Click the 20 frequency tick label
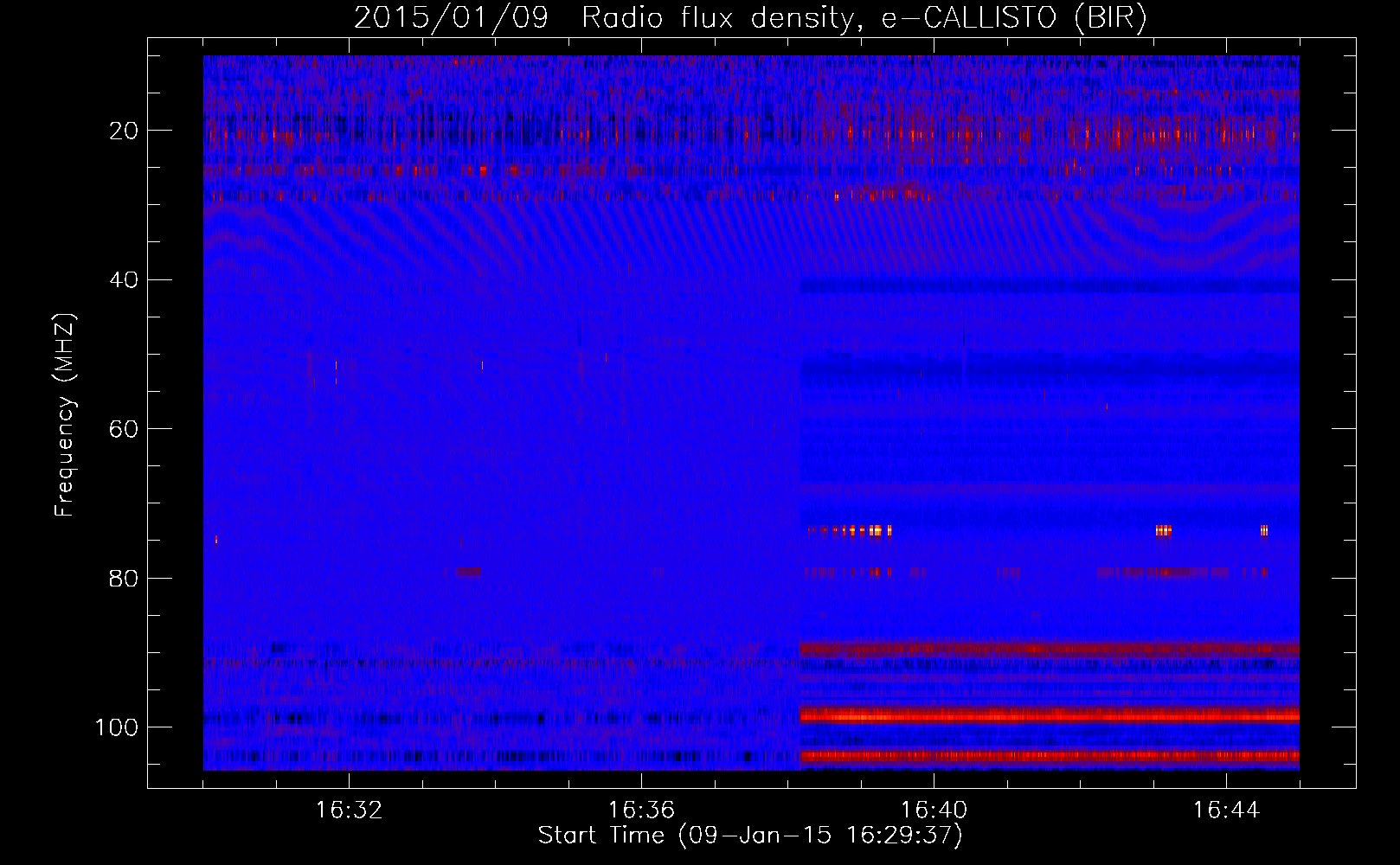This screenshot has height=865, width=1400. point(125,131)
